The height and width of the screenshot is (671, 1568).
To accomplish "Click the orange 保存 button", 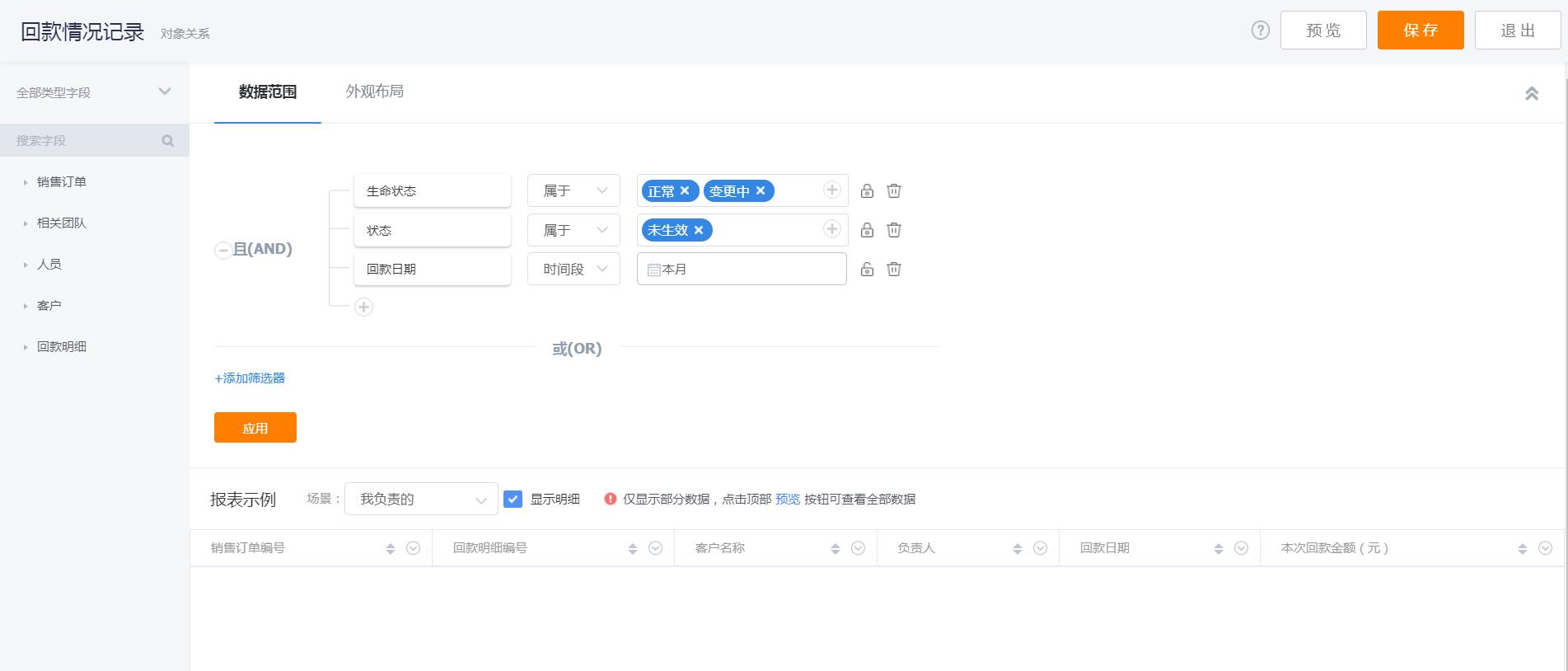I will [1420, 30].
